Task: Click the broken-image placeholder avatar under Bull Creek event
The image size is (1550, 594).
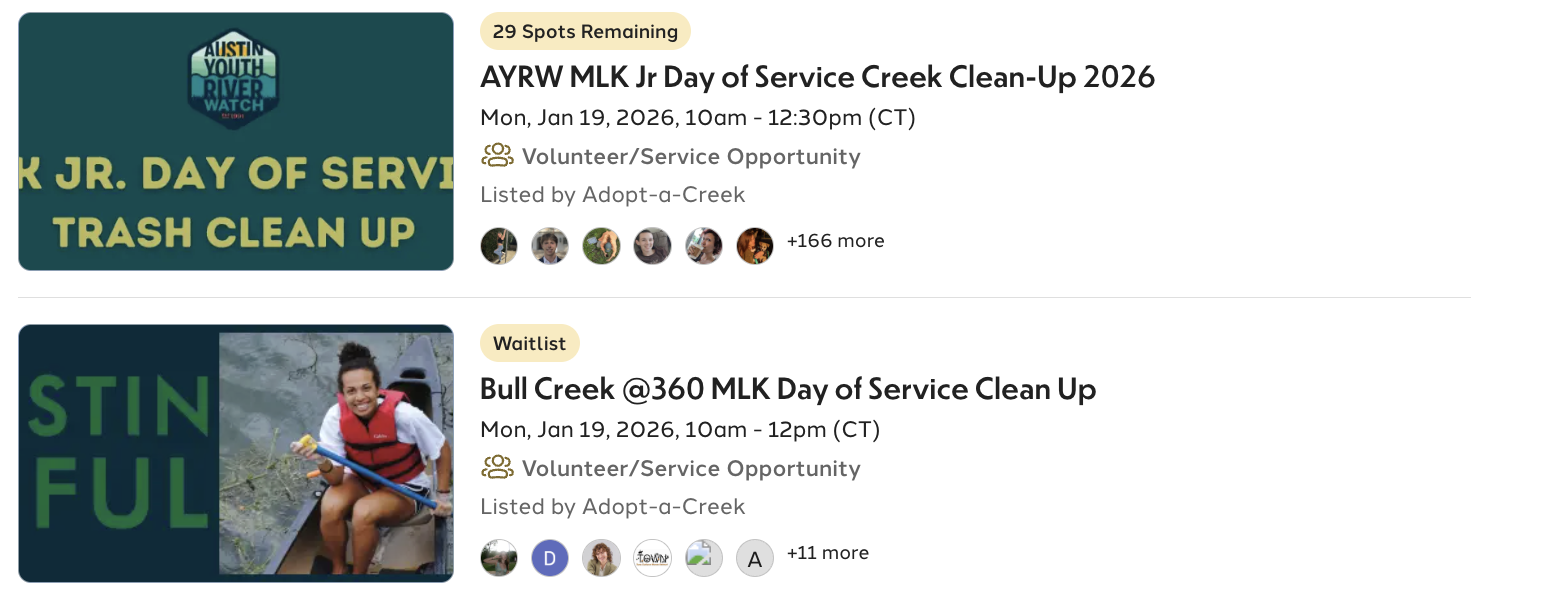Action: coord(703,557)
